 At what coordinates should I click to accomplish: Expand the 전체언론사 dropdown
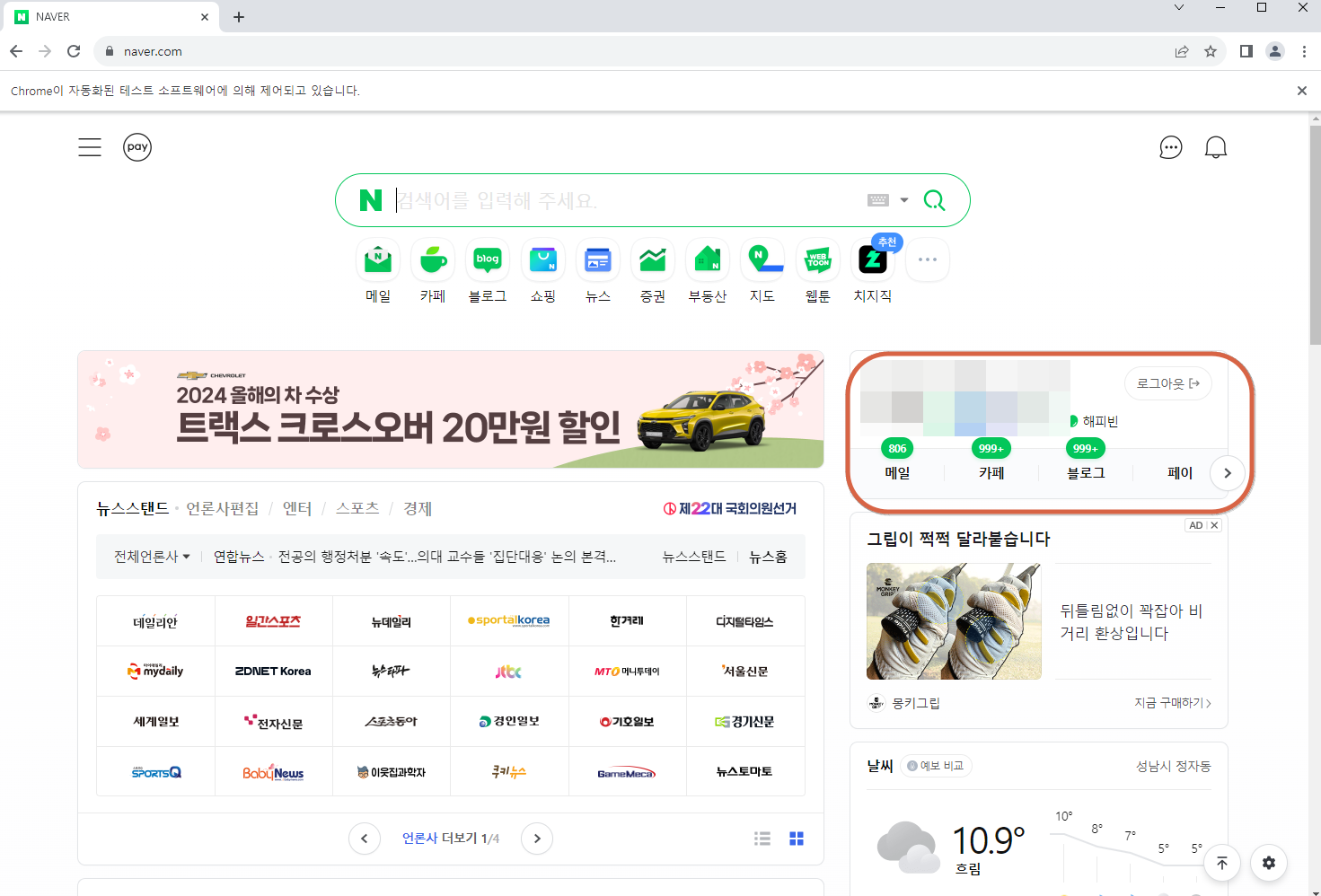[152, 557]
